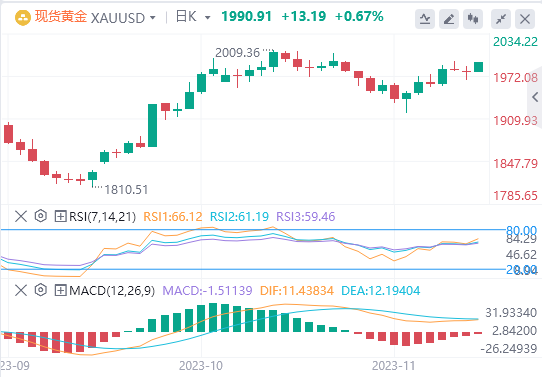Open MACD indicator settings gear
The image size is (542, 377).
pos(41,290)
